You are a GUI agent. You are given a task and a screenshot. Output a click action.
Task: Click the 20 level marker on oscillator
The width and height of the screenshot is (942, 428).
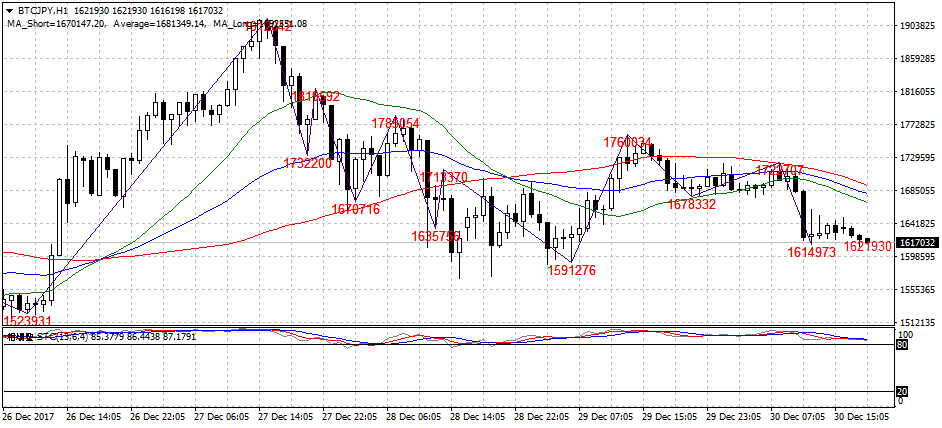coord(901,391)
